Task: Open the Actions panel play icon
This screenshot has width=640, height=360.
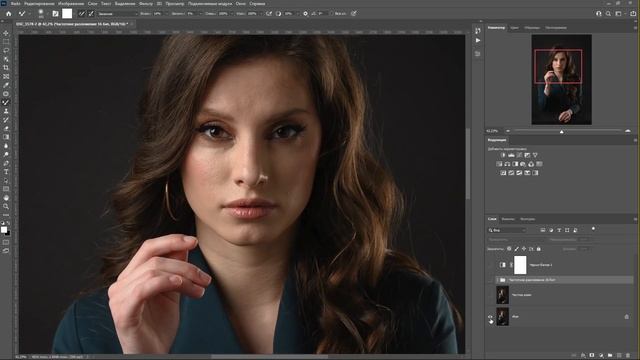Action: (x=478, y=40)
